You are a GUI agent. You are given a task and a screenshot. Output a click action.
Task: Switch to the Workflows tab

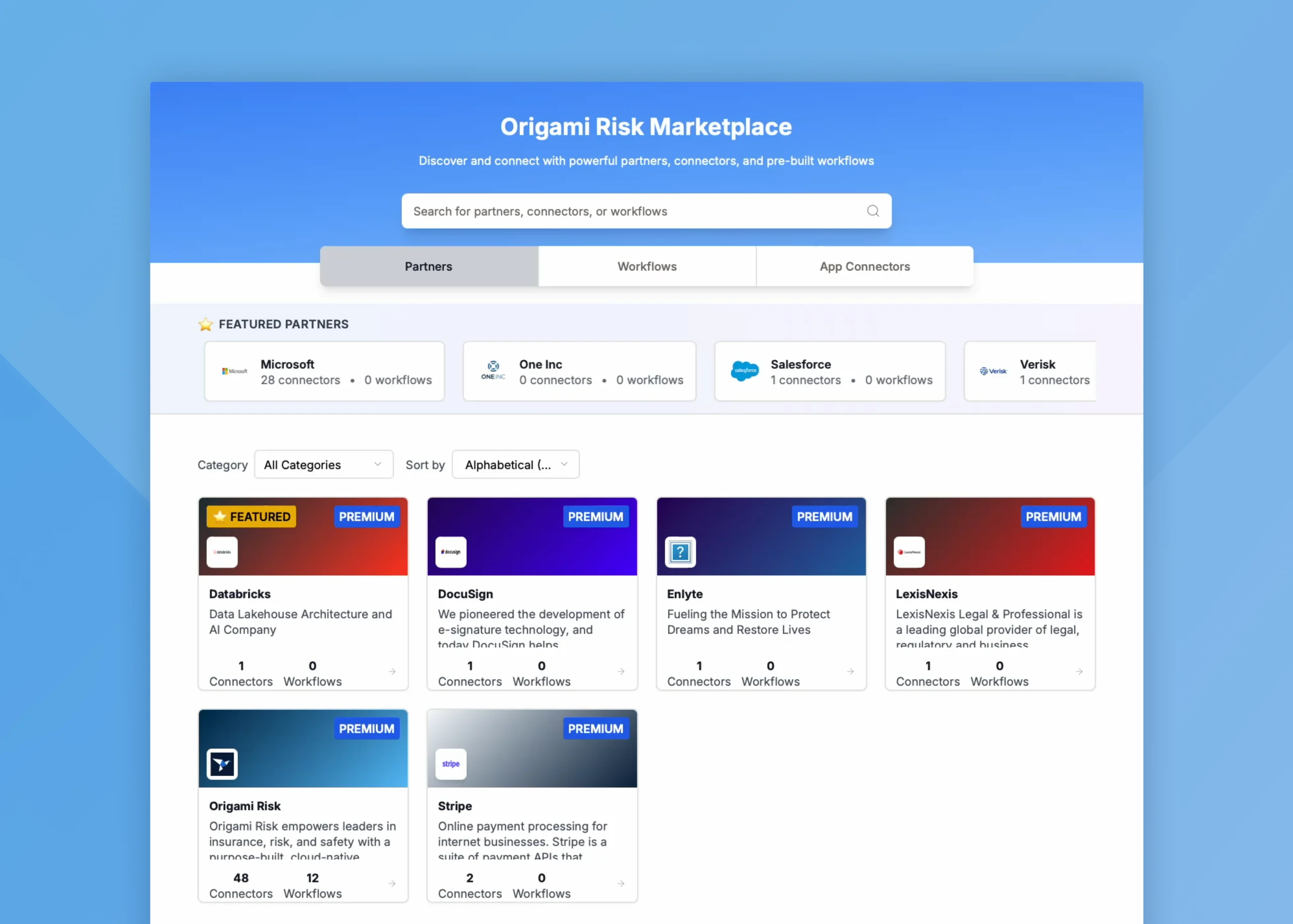pyautogui.click(x=647, y=266)
